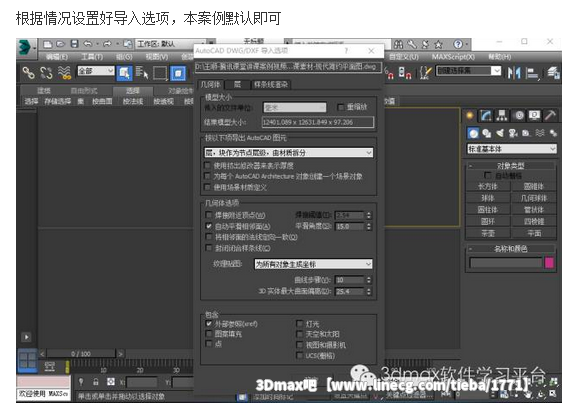This screenshot has width=568, height=404.
Task: Click the New Scene icon in quick access toolbar
Action: (47, 44)
